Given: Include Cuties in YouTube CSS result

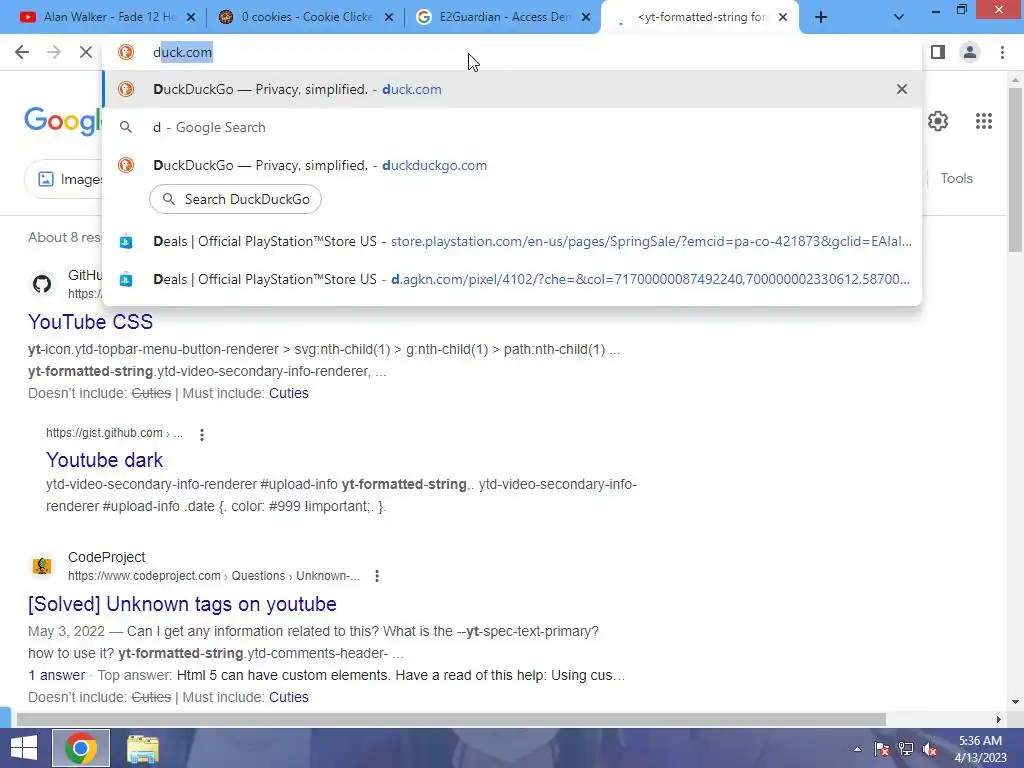Looking at the screenshot, I should [x=289, y=393].
